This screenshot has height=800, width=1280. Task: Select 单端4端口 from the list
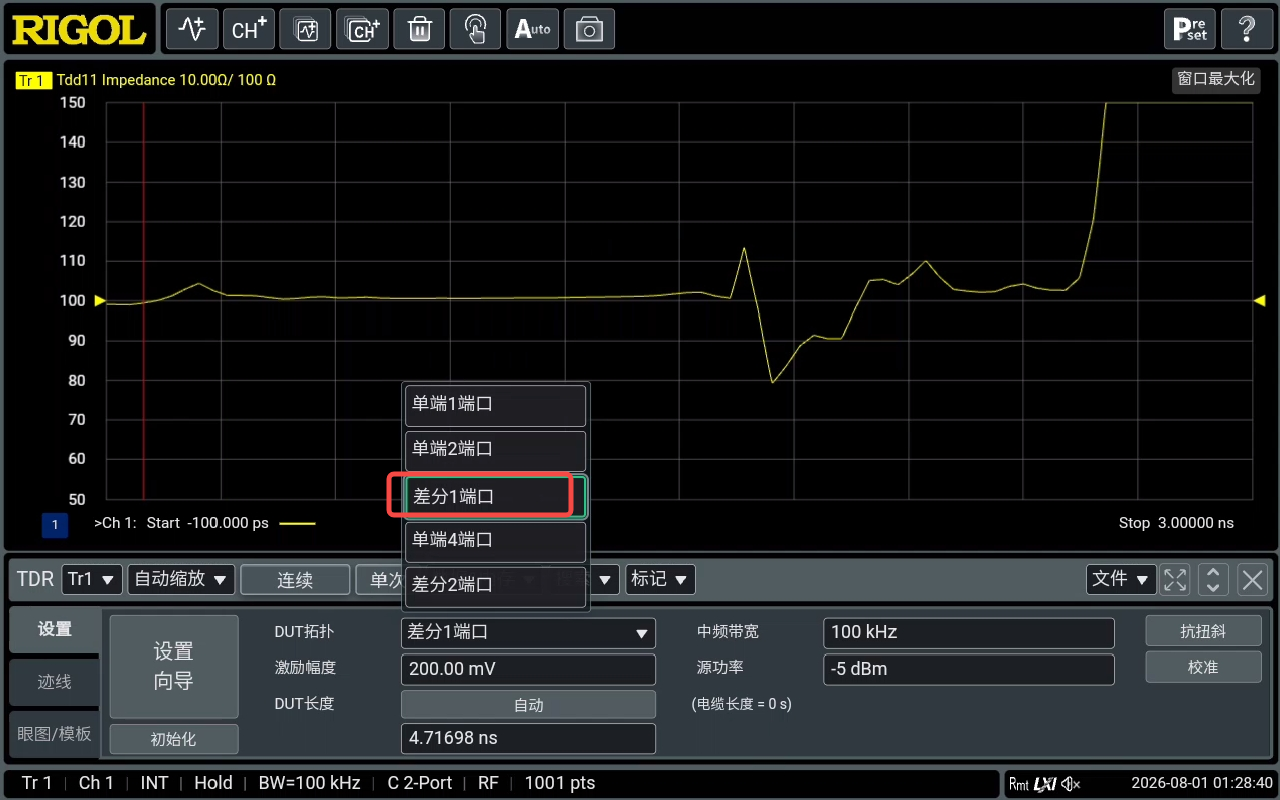[496, 541]
